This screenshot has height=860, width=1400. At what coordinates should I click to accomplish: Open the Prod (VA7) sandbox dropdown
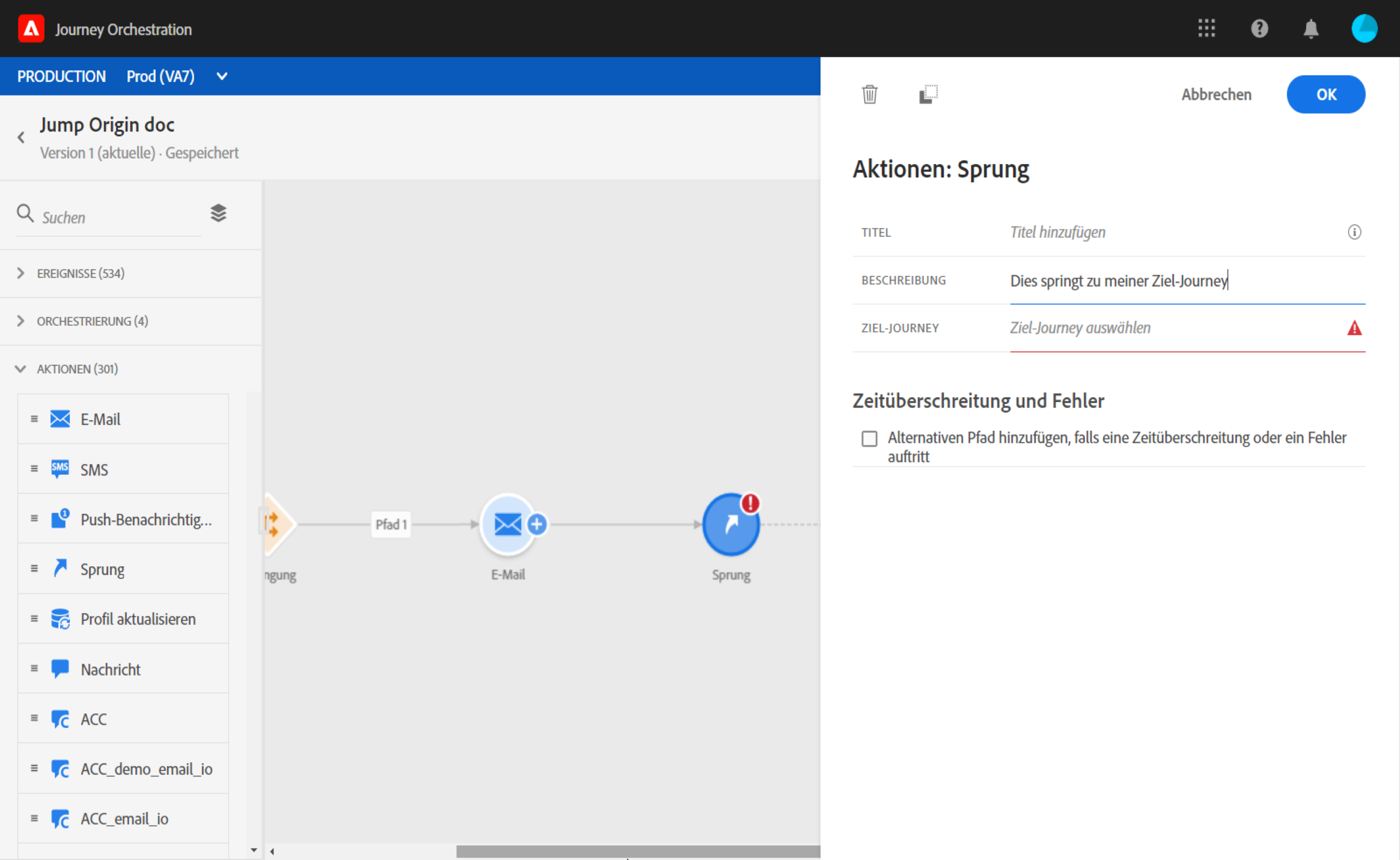point(221,76)
